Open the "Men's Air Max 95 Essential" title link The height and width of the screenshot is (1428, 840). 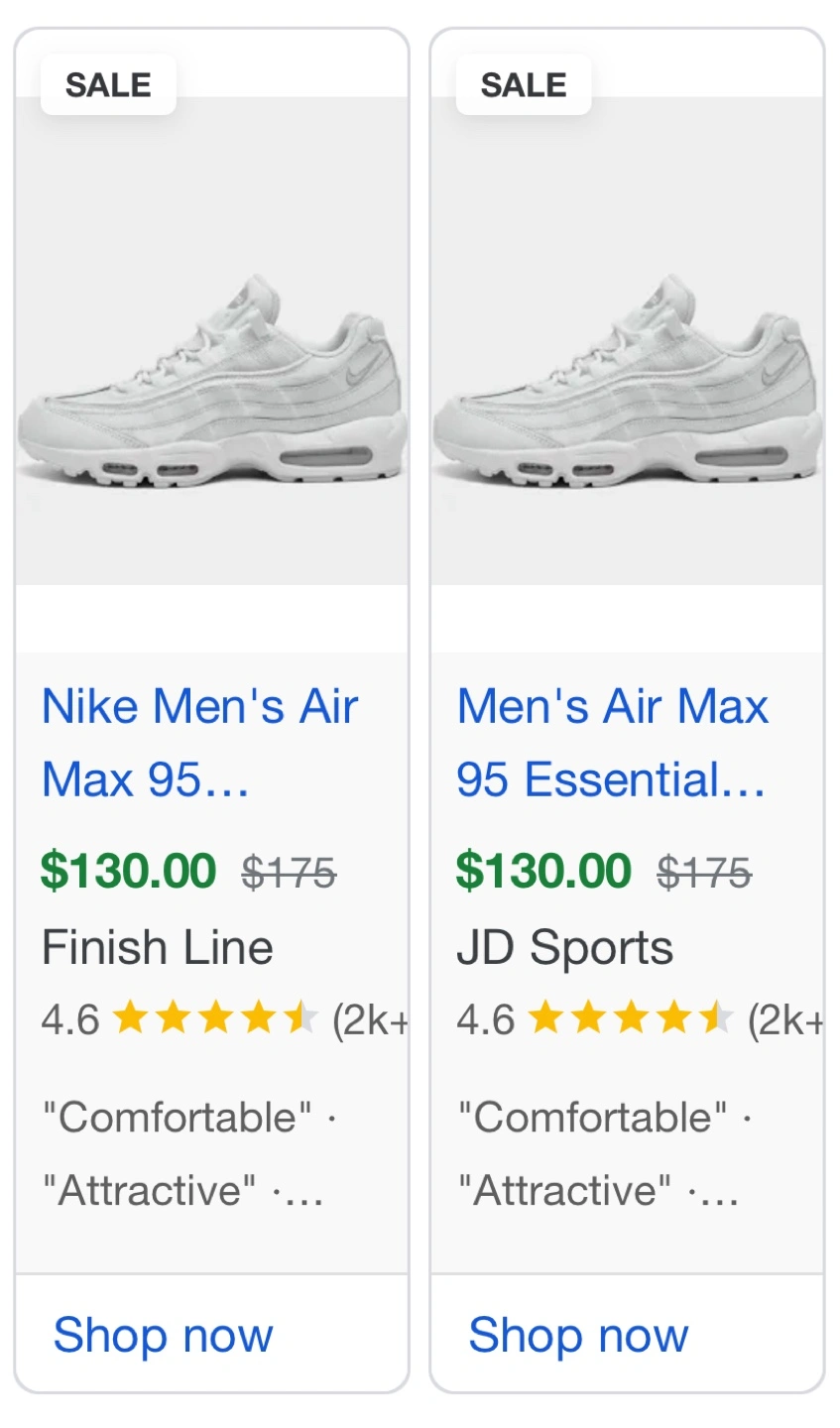[x=612, y=743]
